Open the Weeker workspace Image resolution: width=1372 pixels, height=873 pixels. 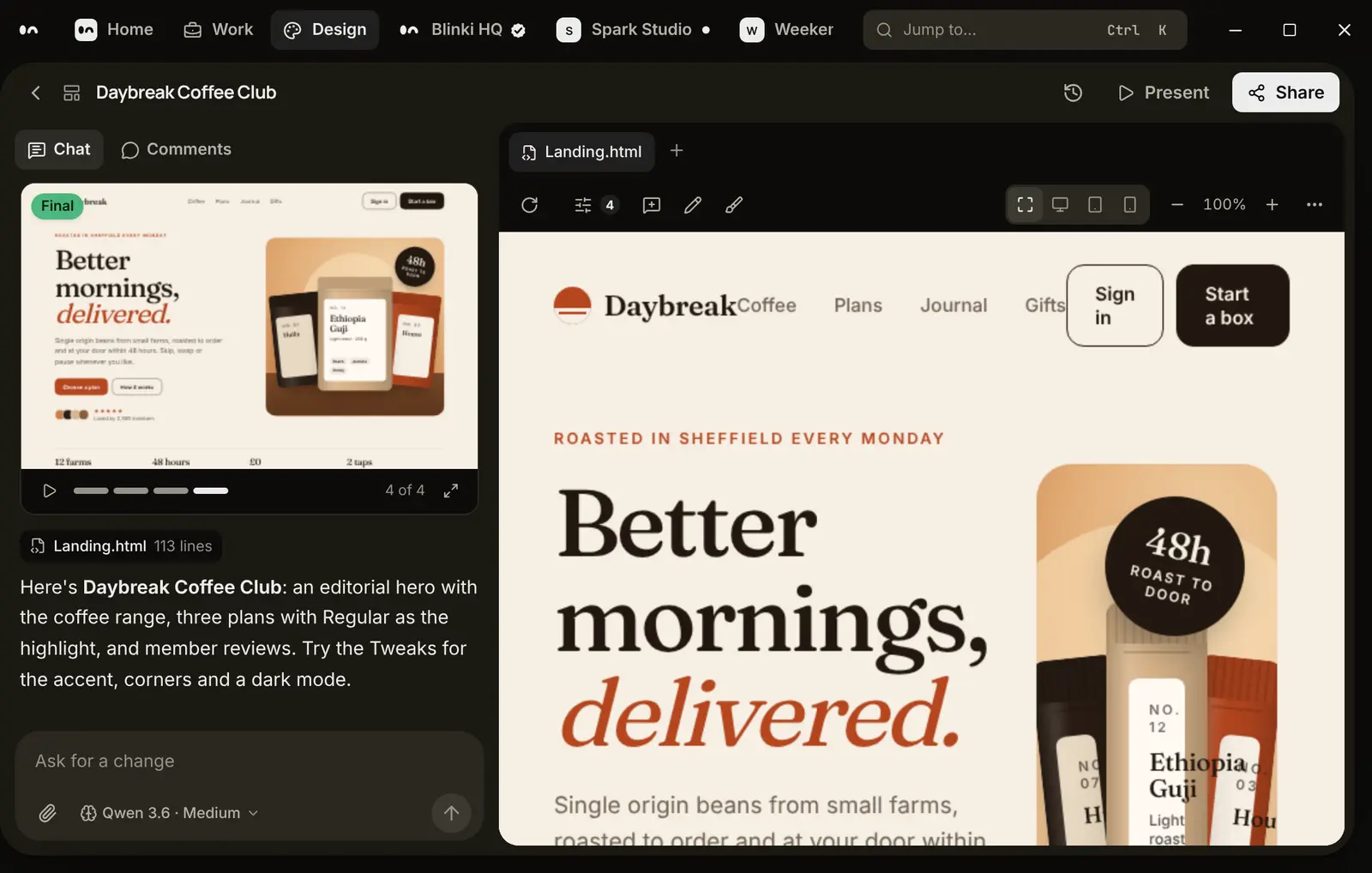pos(786,30)
